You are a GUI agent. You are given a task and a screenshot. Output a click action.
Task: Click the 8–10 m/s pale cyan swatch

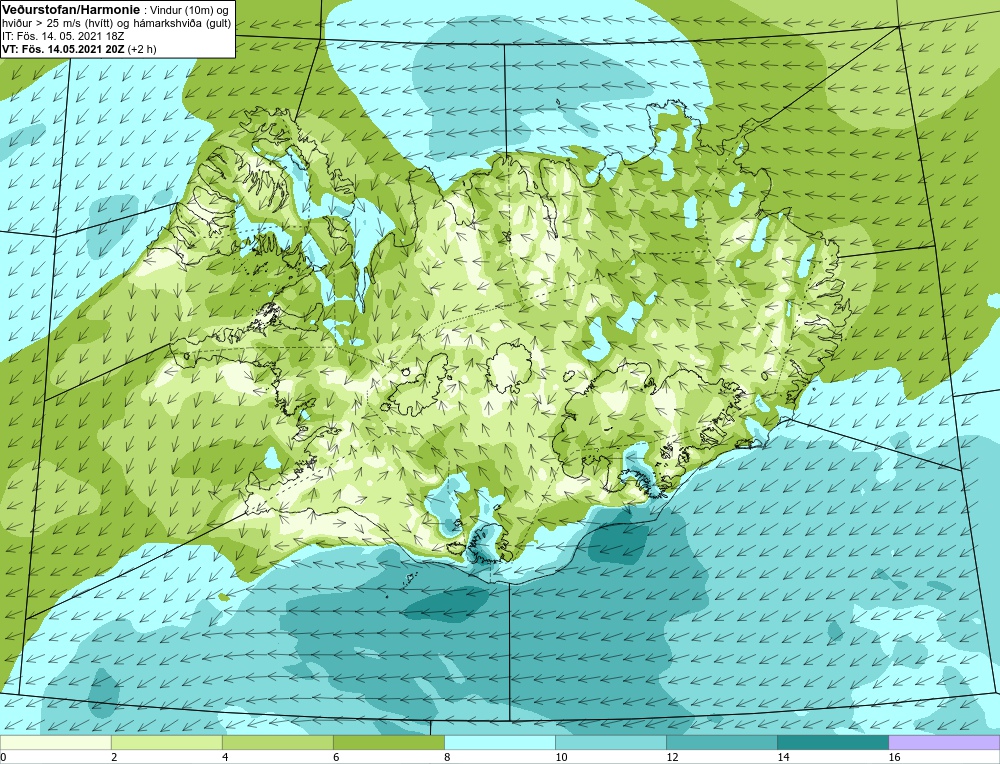click(x=499, y=743)
